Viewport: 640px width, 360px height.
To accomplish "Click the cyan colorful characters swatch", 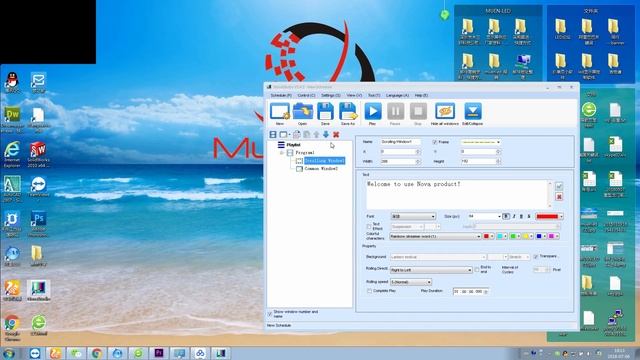I will 500,236.
